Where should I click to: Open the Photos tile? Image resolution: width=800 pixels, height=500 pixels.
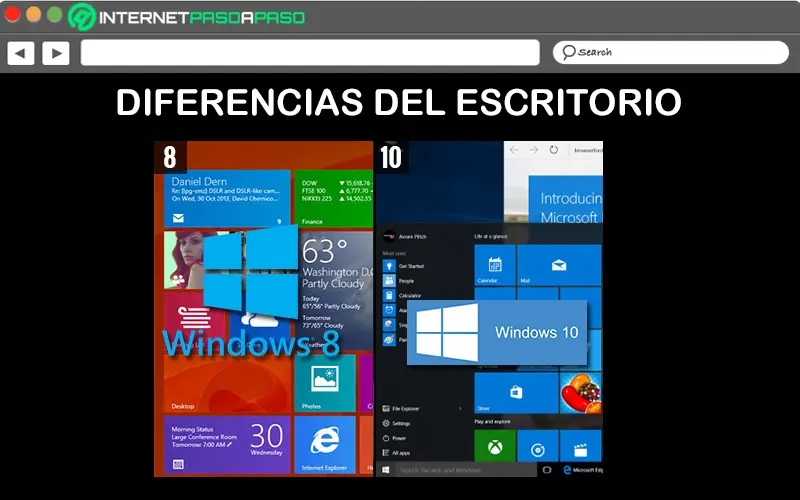(x=324, y=383)
